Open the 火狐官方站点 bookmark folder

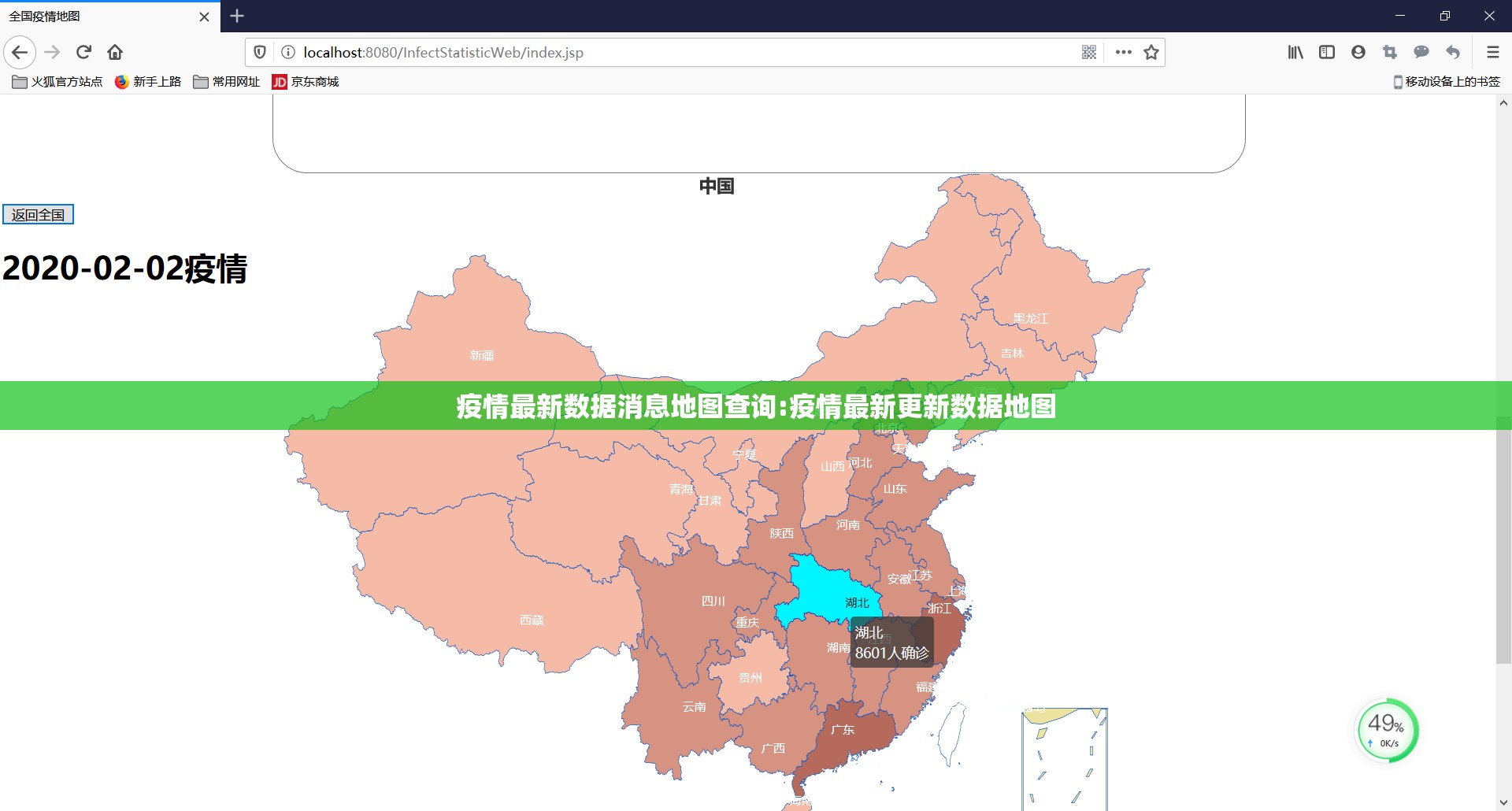pos(57,82)
